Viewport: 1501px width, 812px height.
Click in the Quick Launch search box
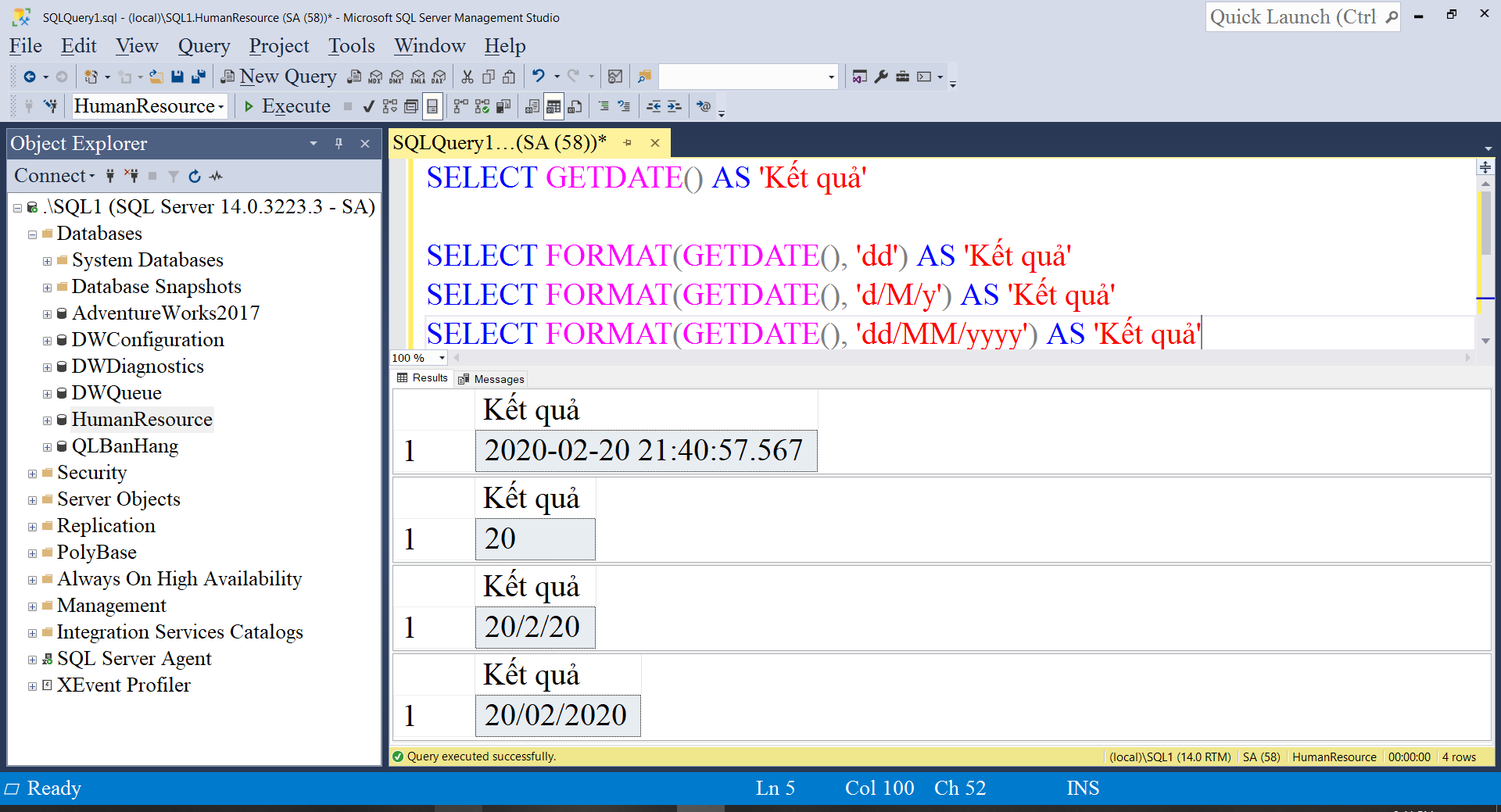click(x=1293, y=17)
